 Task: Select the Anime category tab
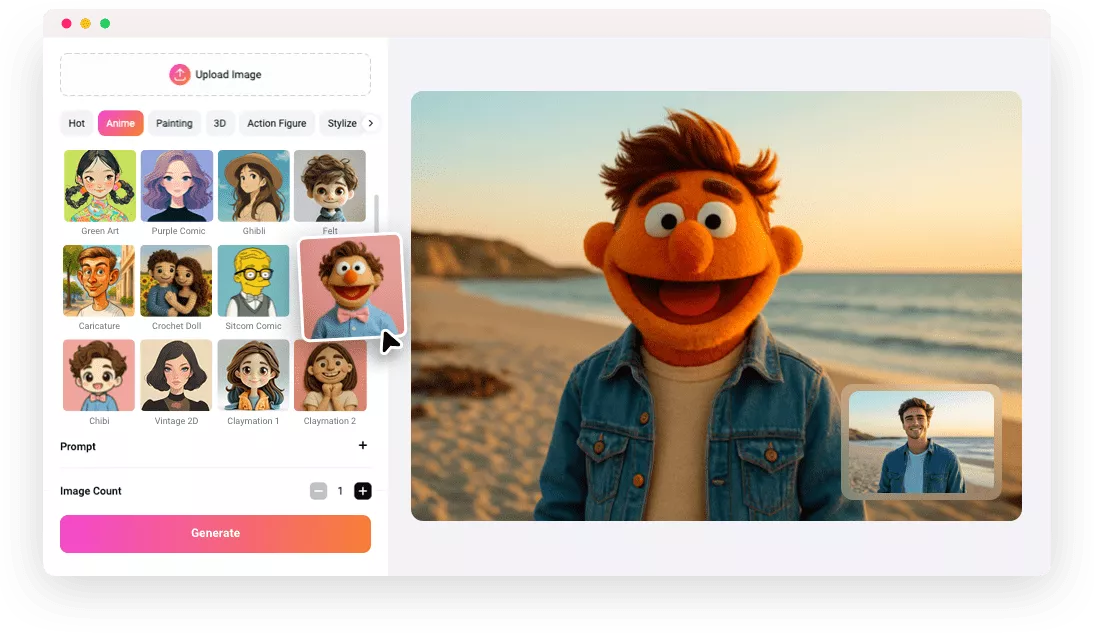[x=120, y=124]
